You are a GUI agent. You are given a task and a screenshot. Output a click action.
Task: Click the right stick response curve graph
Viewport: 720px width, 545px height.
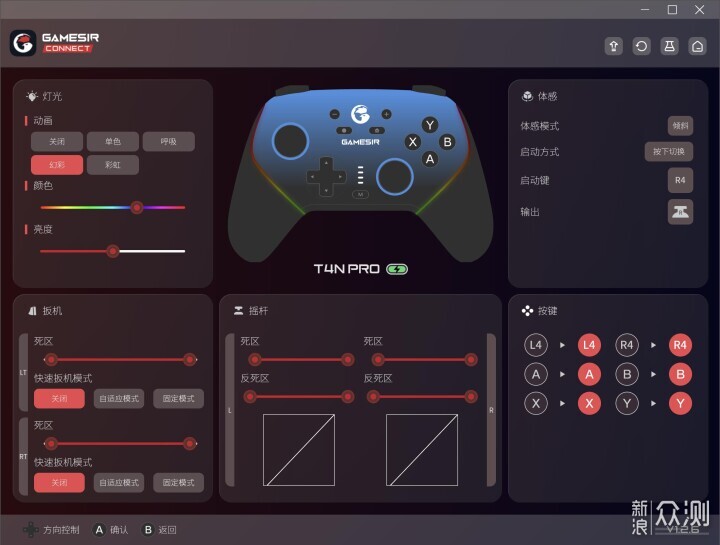point(422,450)
